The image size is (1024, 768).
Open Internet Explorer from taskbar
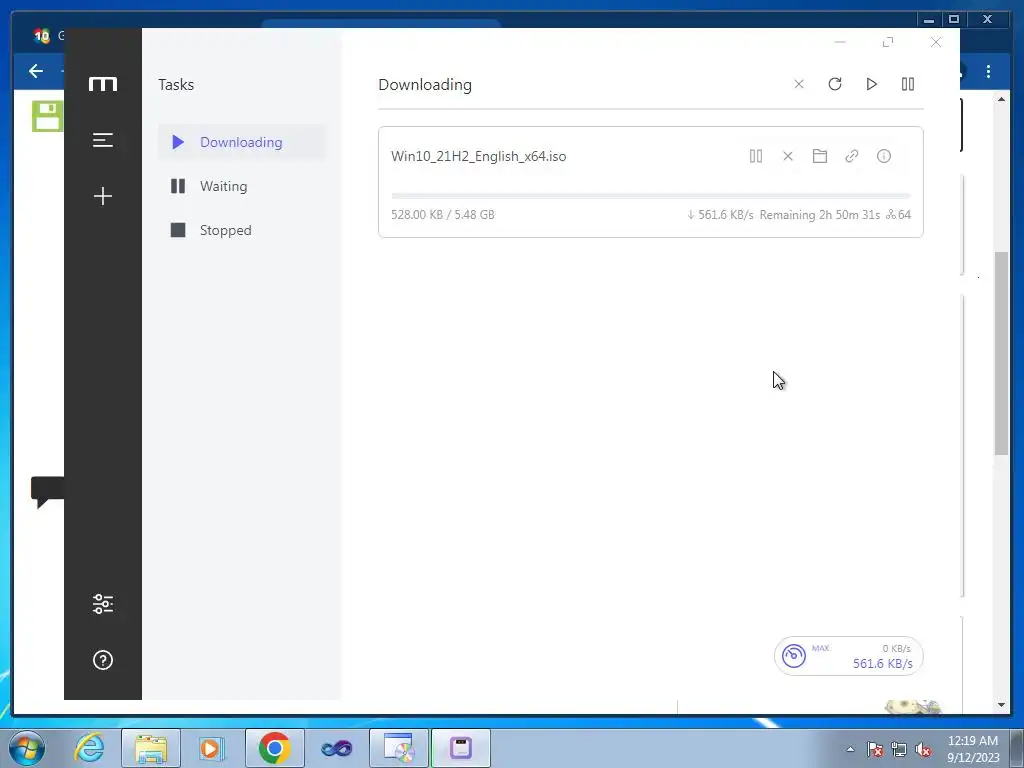coord(89,748)
